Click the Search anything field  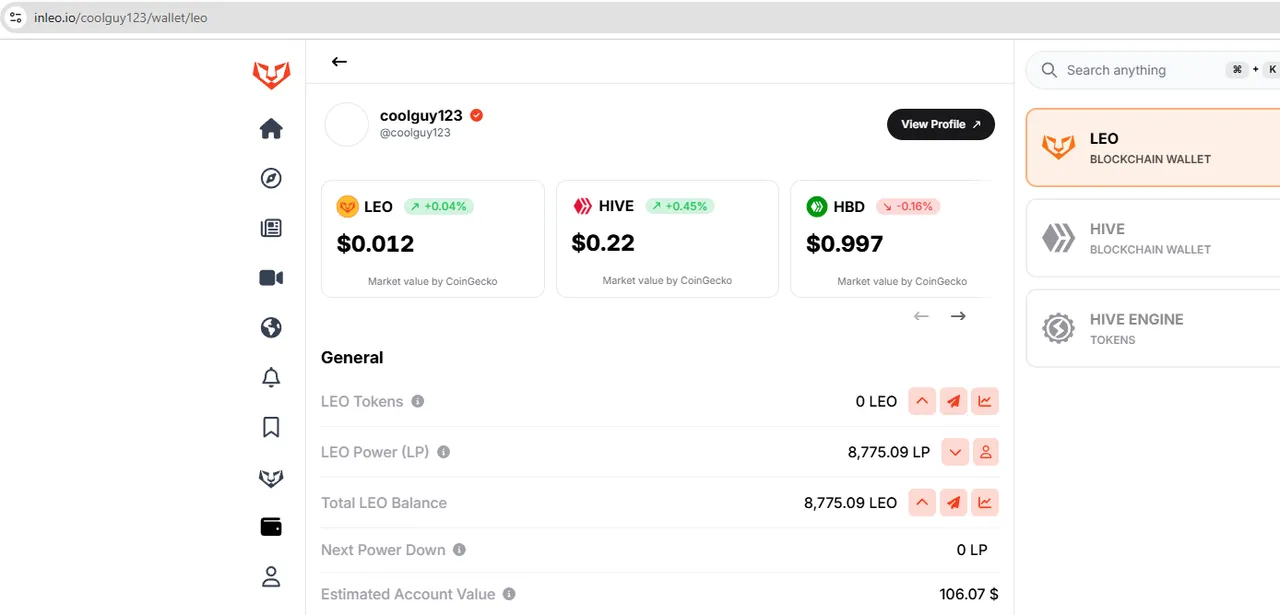pyautogui.click(x=1154, y=70)
